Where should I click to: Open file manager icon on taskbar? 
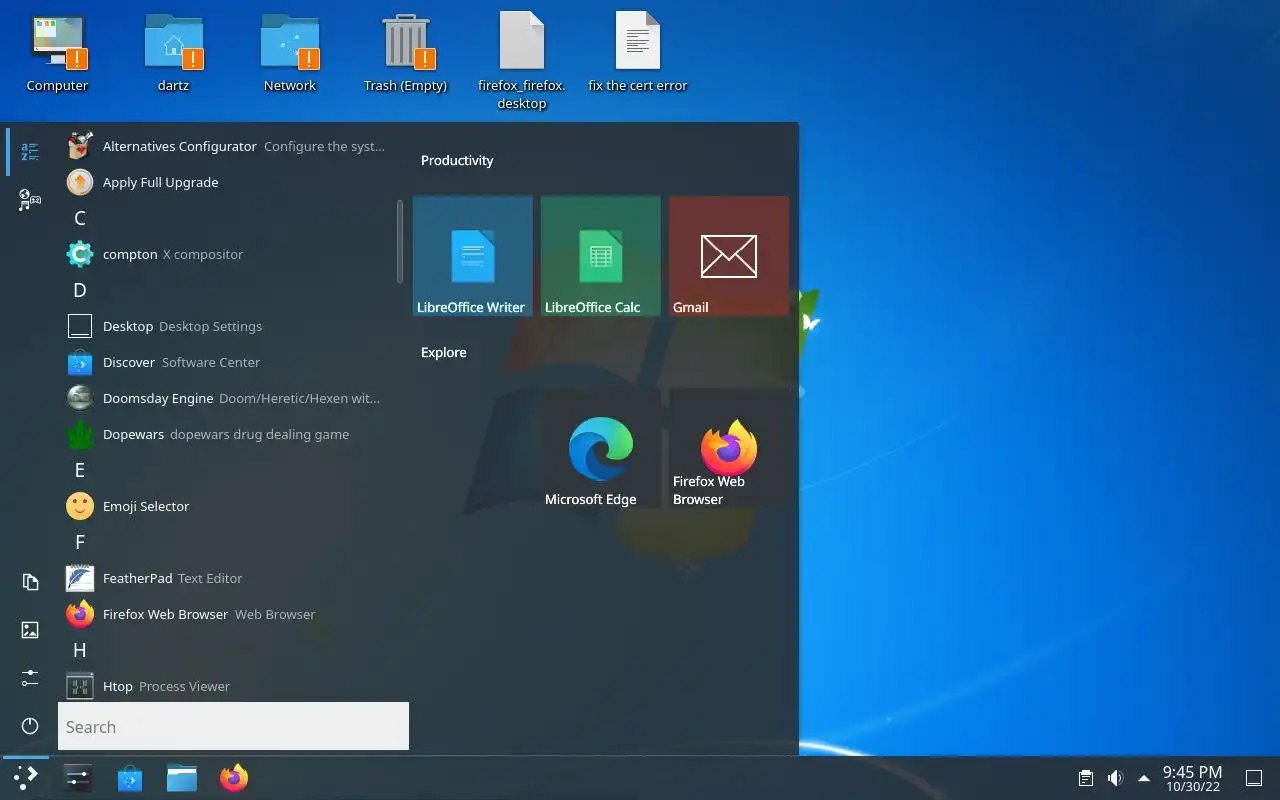coord(182,778)
